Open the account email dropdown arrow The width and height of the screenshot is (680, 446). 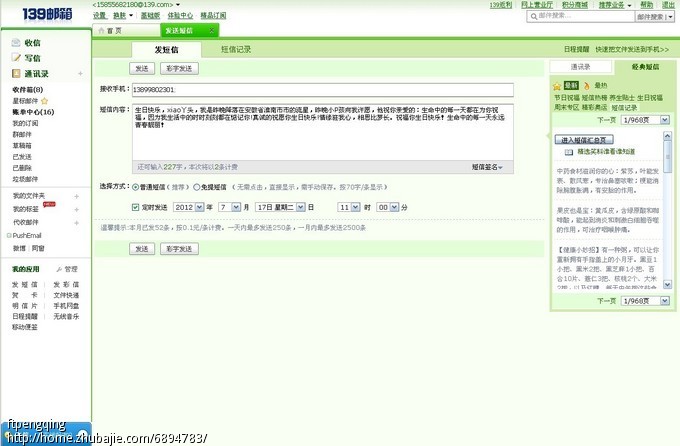[x=178, y=5]
